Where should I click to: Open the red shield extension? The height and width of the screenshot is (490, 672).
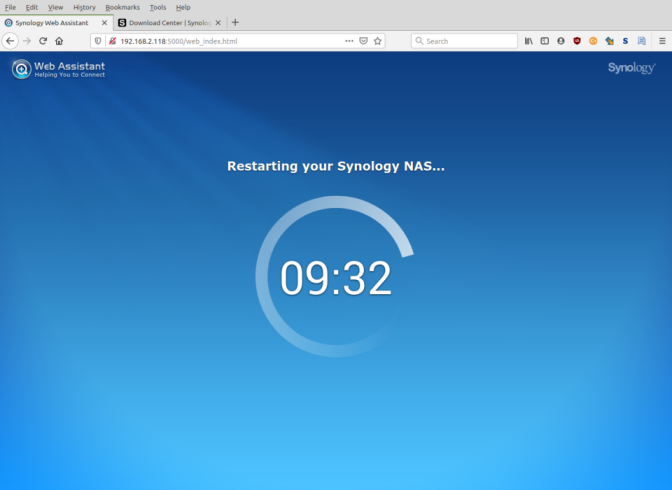577,41
